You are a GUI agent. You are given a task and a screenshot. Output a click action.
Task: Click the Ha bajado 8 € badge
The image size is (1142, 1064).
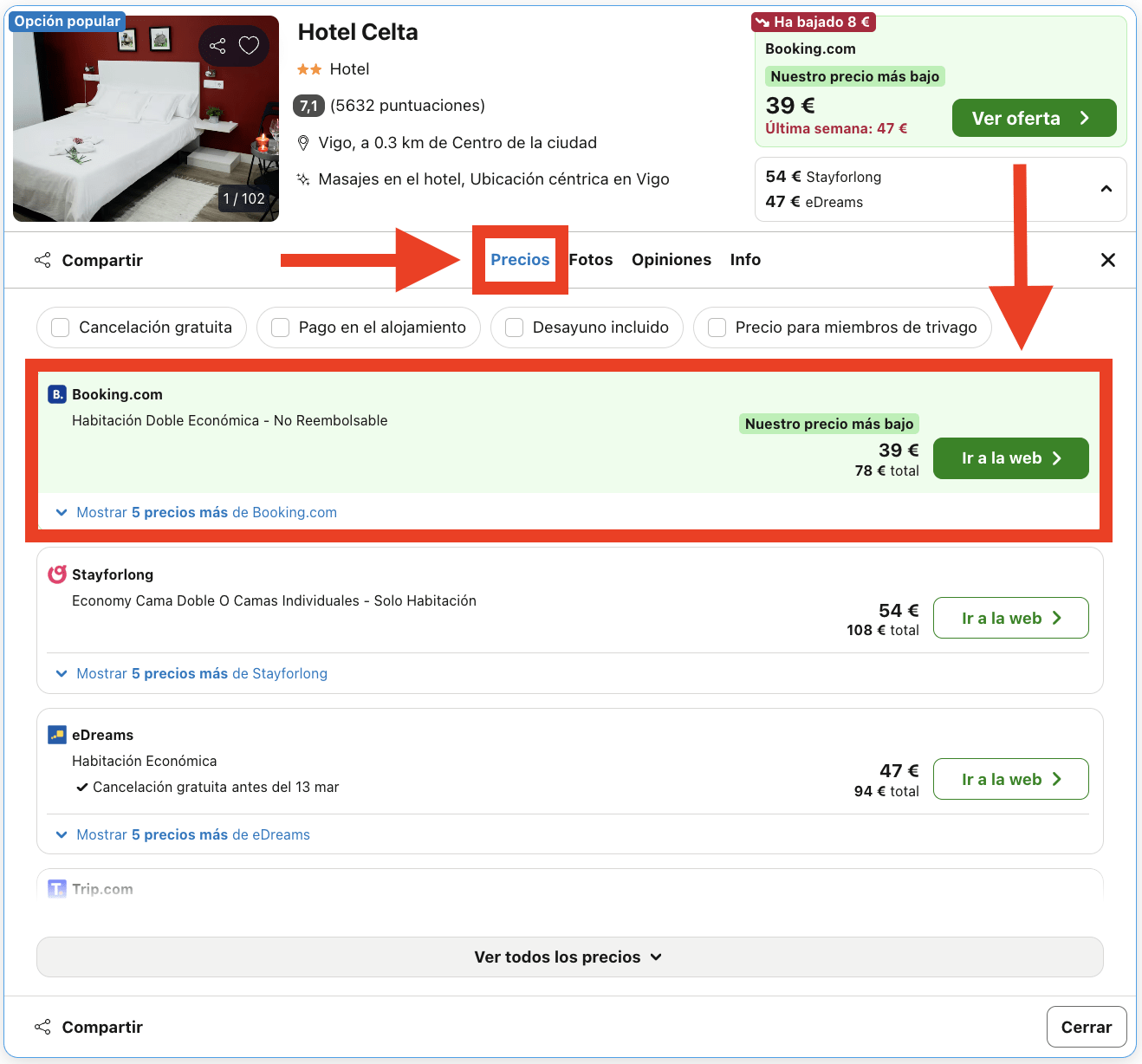coord(813,22)
